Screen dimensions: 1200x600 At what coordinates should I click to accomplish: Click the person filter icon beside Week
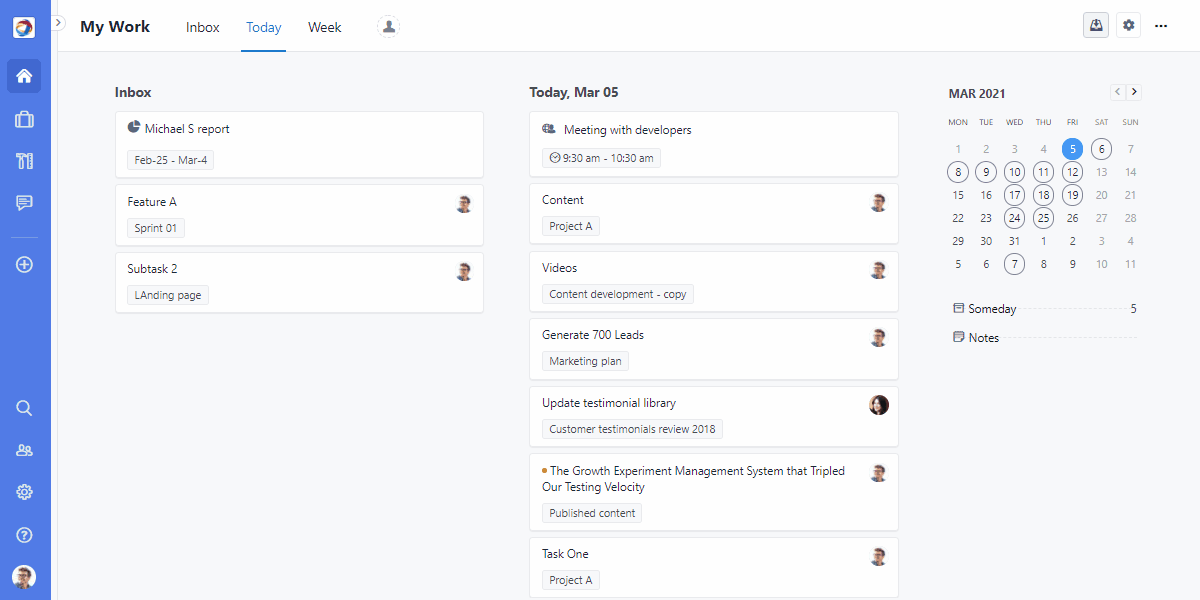point(389,27)
